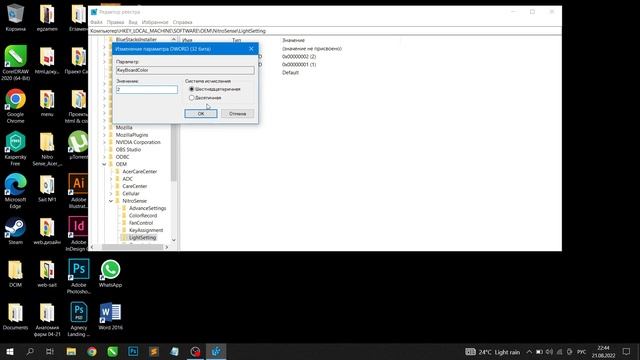Click Отмена to cancel the DWORD dialog

coord(238,113)
